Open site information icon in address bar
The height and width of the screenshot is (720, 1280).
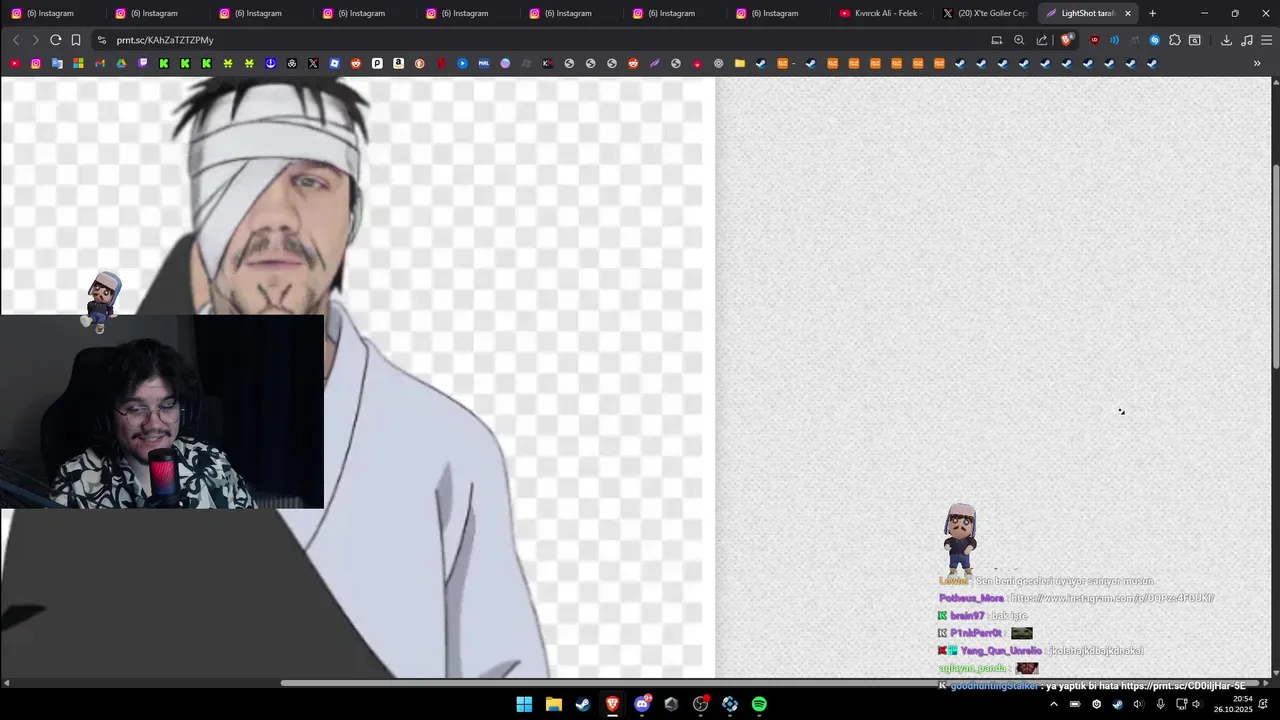click(101, 40)
